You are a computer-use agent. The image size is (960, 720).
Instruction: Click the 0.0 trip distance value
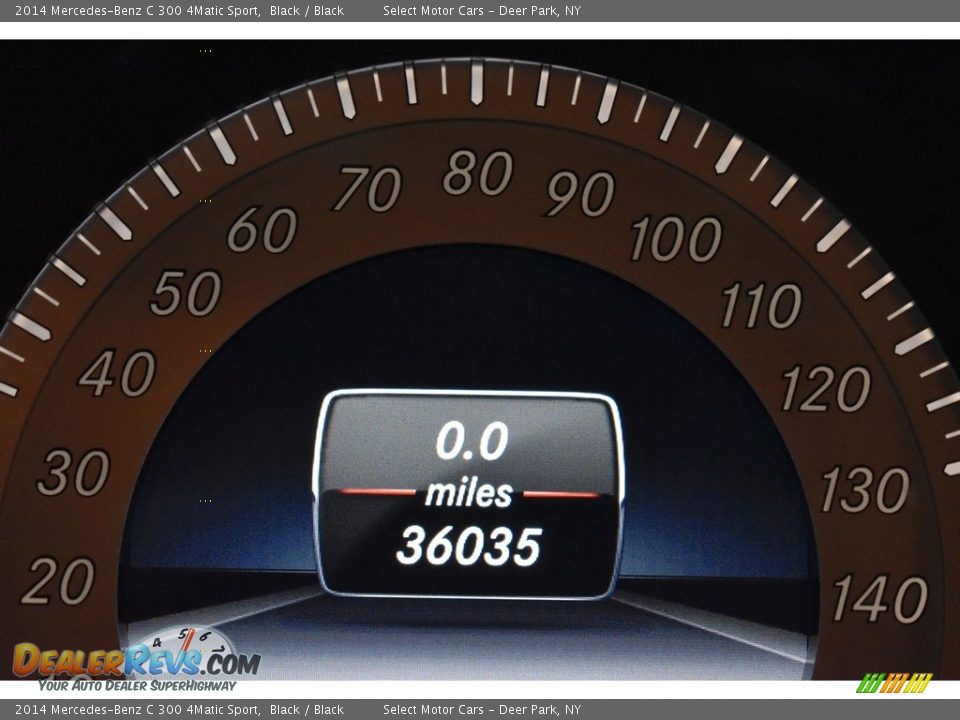point(472,440)
